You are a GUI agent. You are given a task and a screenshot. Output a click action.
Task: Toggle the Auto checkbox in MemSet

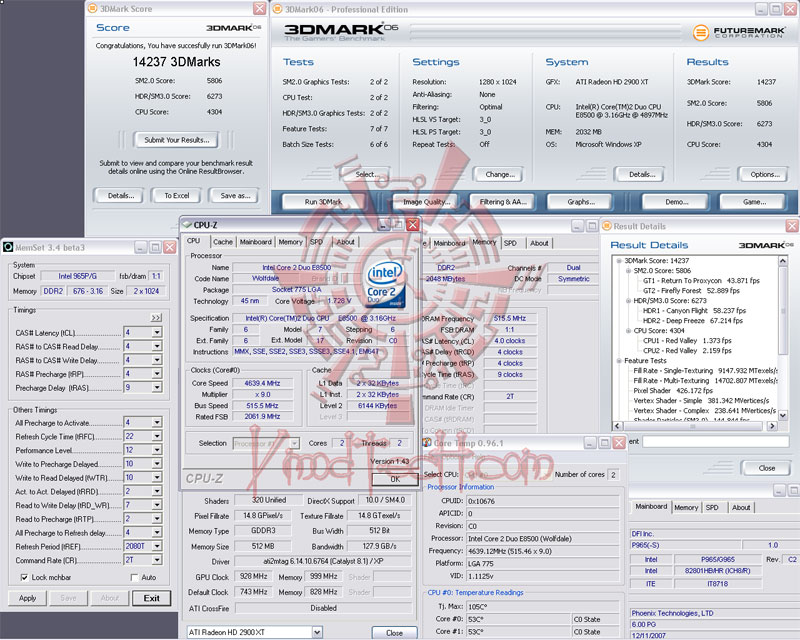(x=135, y=577)
